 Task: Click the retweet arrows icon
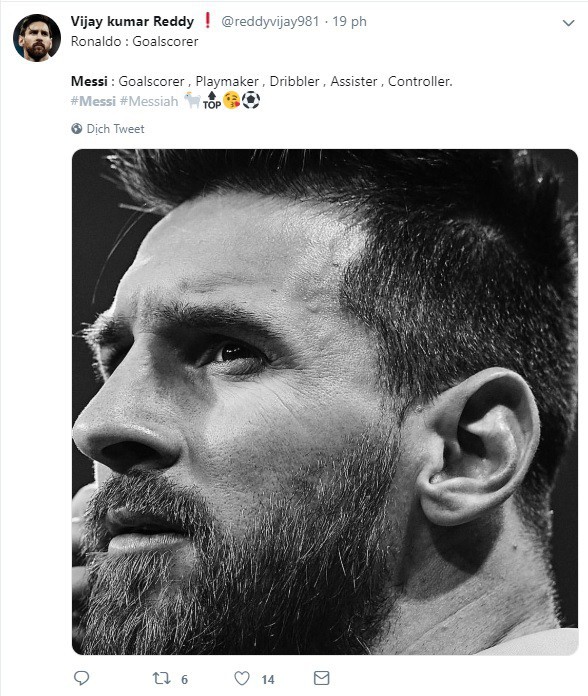coord(161,678)
